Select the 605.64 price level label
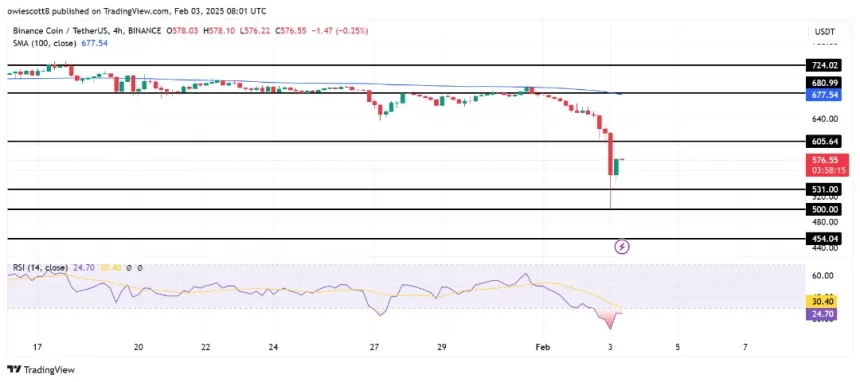Screen dimensions: 860x382 (824, 142)
